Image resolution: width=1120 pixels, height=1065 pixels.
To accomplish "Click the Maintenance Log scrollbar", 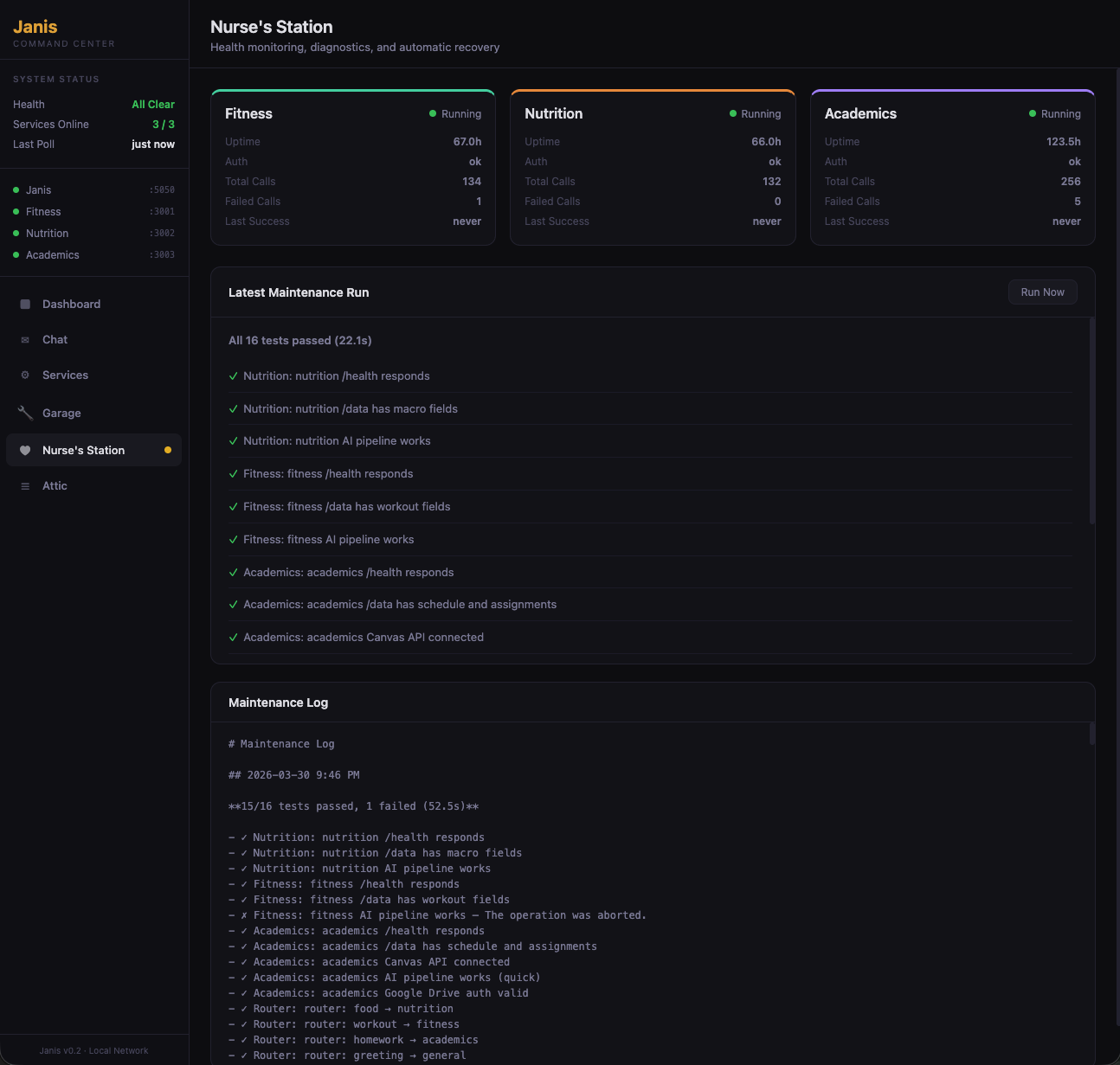I will pos(1091,734).
